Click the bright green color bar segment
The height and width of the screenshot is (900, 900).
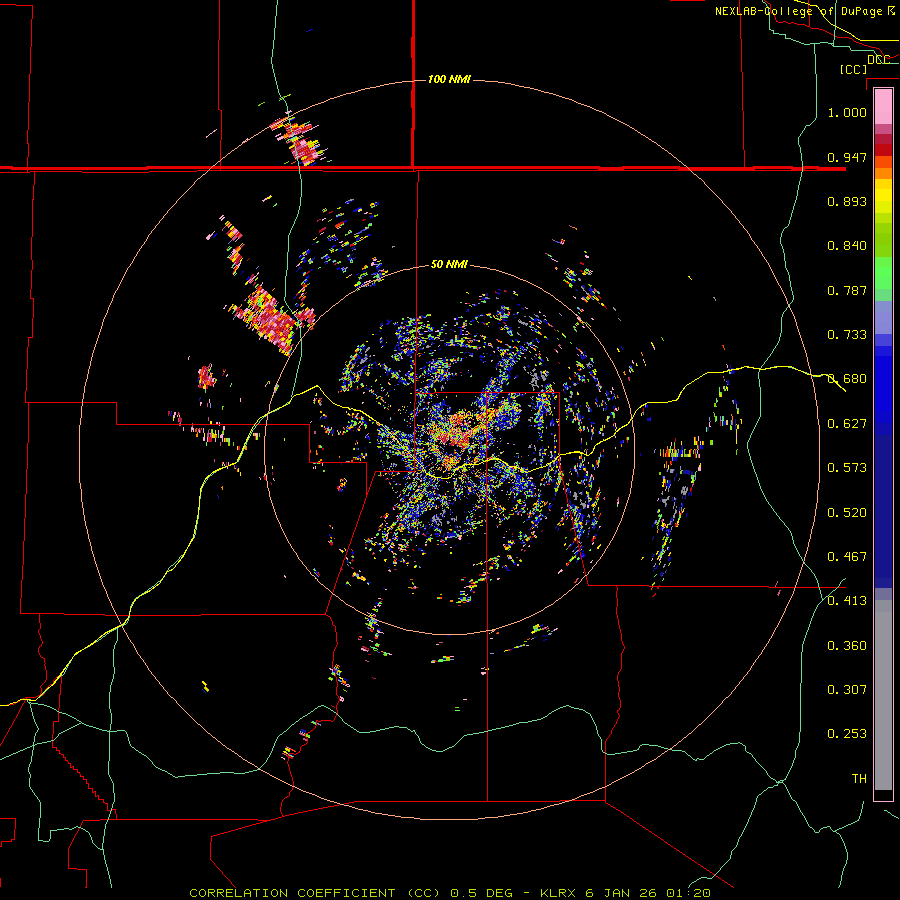click(883, 273)
